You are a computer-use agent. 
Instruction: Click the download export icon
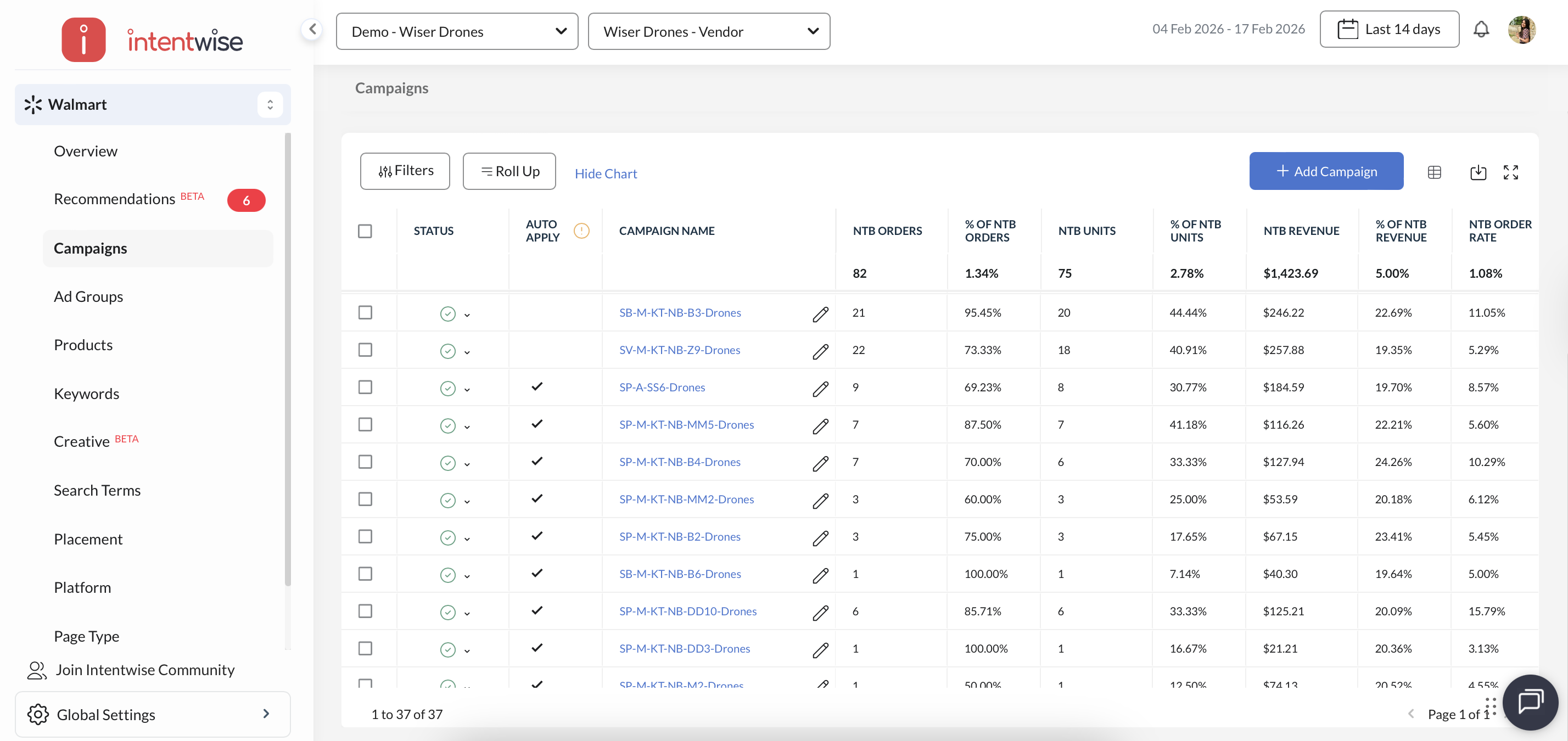[1477, 172]
